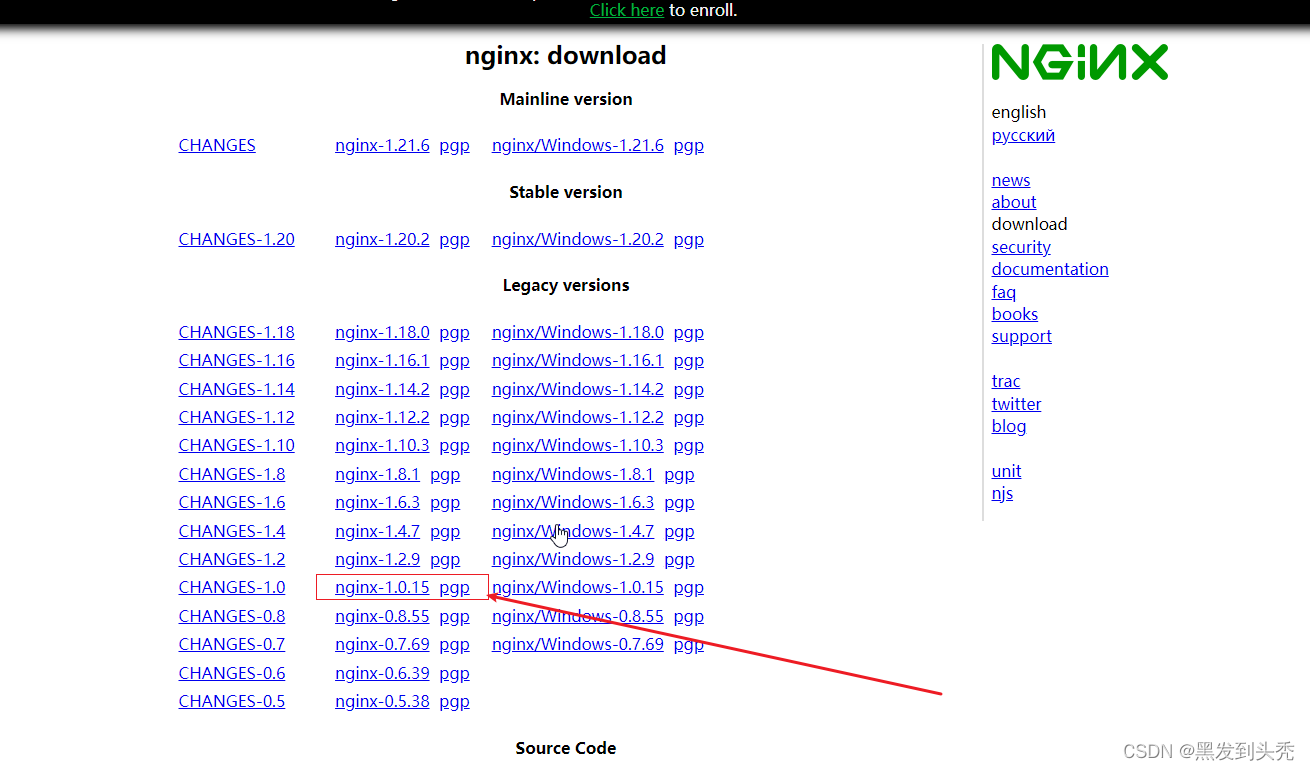Open the about page
The width and height of the screenshot is (1310, 770).
pyautogui.click(x=1014, y=202)
